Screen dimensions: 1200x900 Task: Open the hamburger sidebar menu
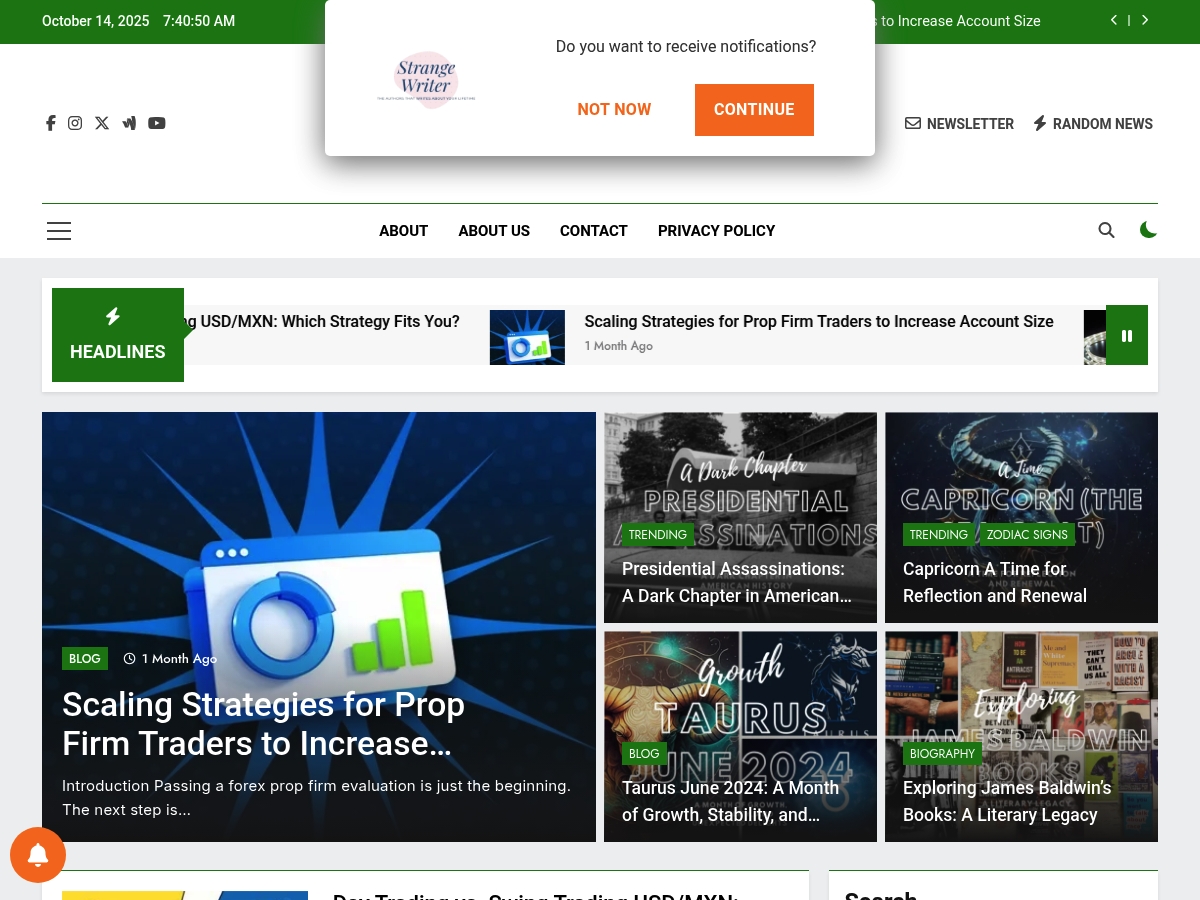[59, 231]
